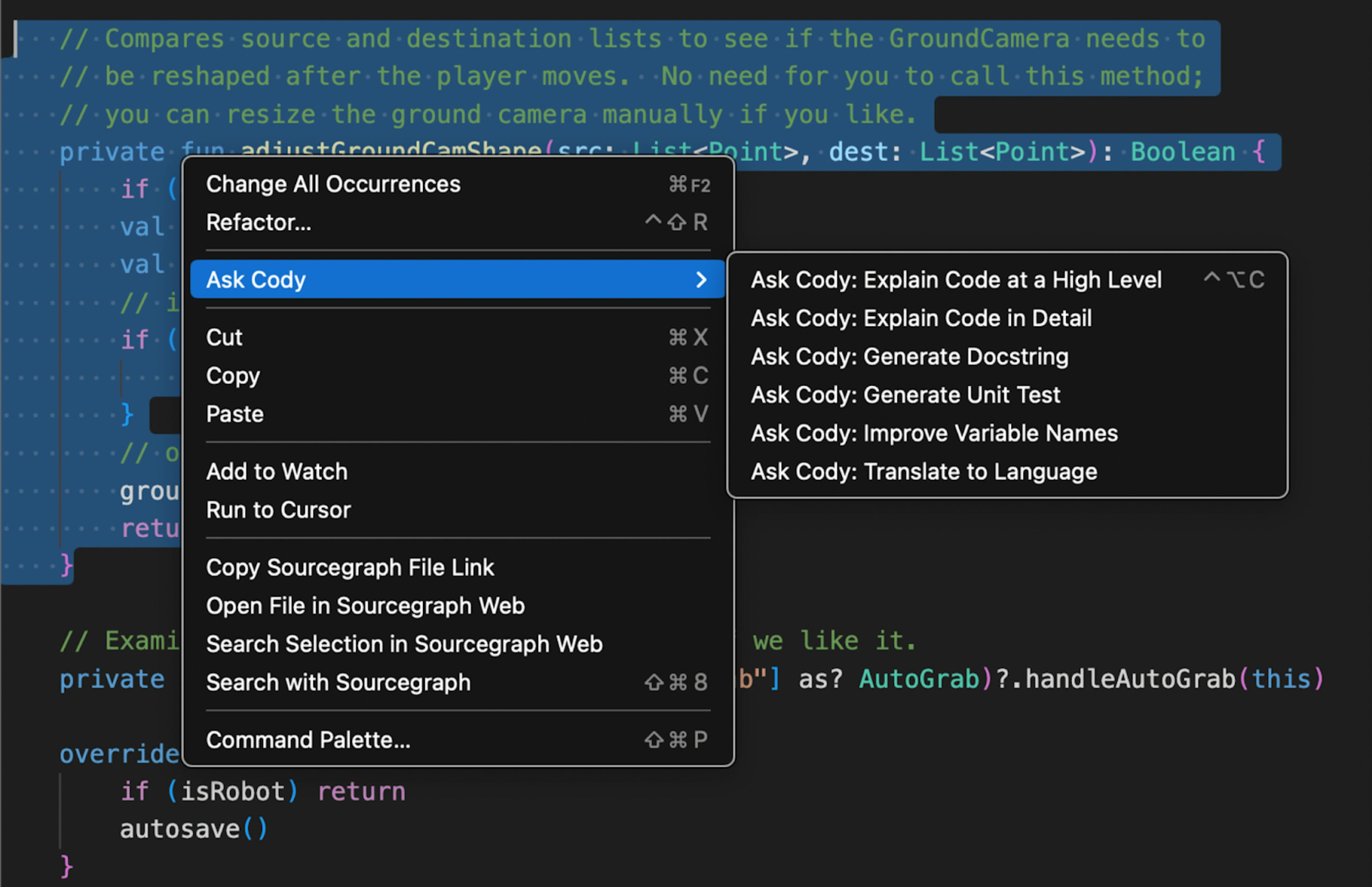1372x887 pixels.
Task: Click Copy Sourcegraph File Link
Action: (x=349, y=568)
